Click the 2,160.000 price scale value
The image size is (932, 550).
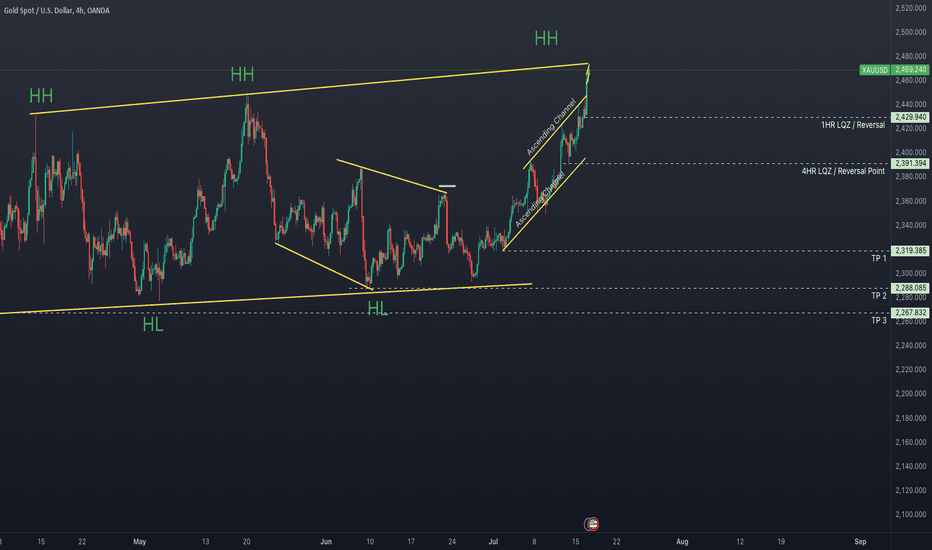click(911, 442)
